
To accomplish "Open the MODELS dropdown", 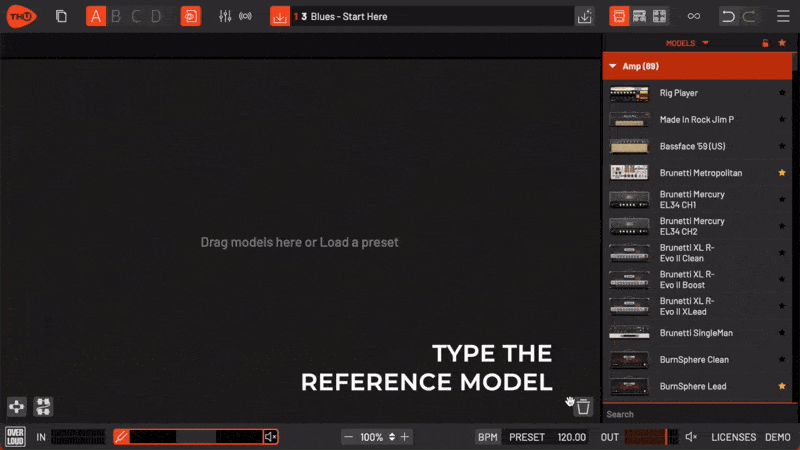I will tap(687, 43).
